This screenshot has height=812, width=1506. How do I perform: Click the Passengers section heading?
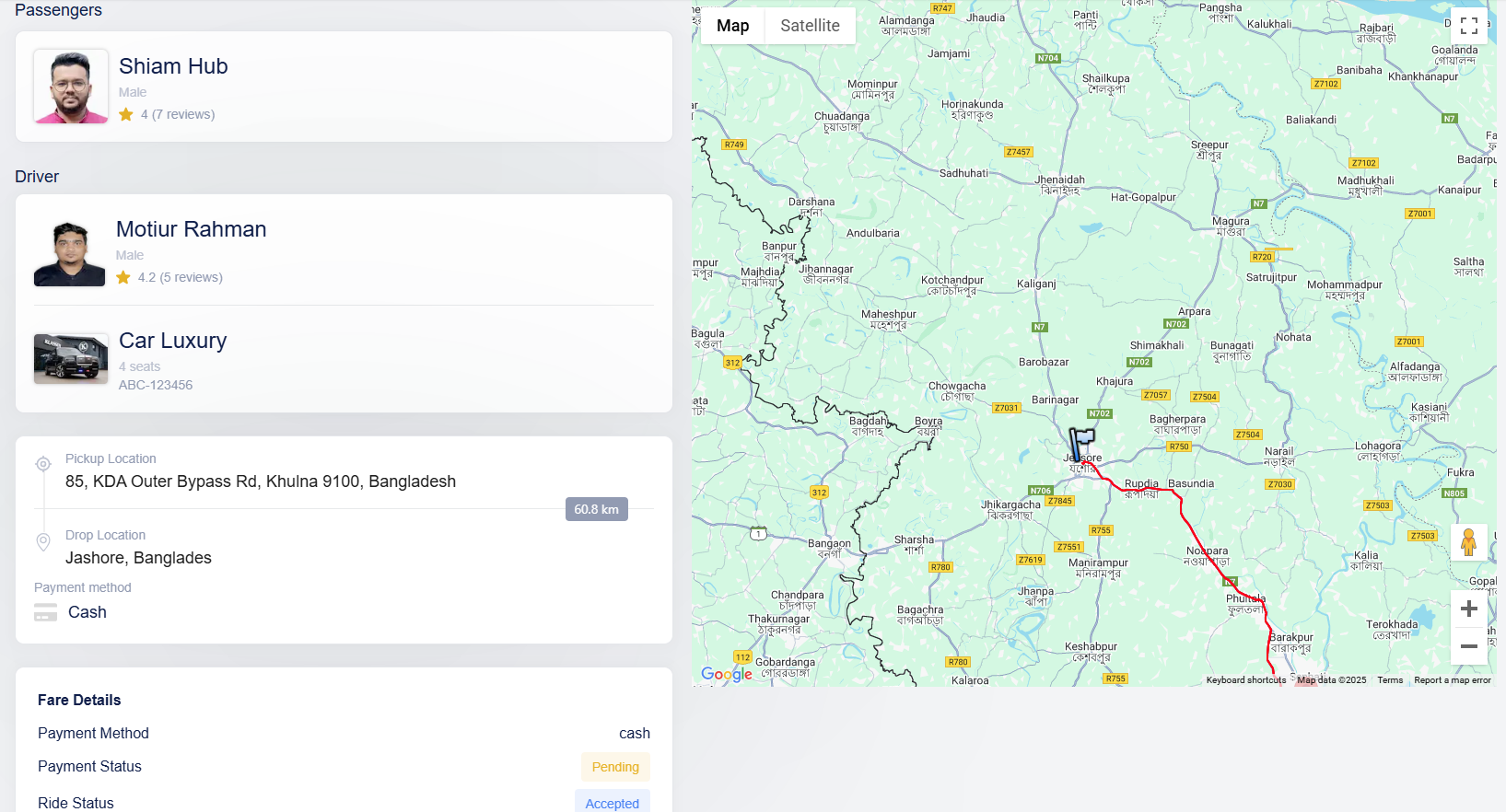pos(58,10)
